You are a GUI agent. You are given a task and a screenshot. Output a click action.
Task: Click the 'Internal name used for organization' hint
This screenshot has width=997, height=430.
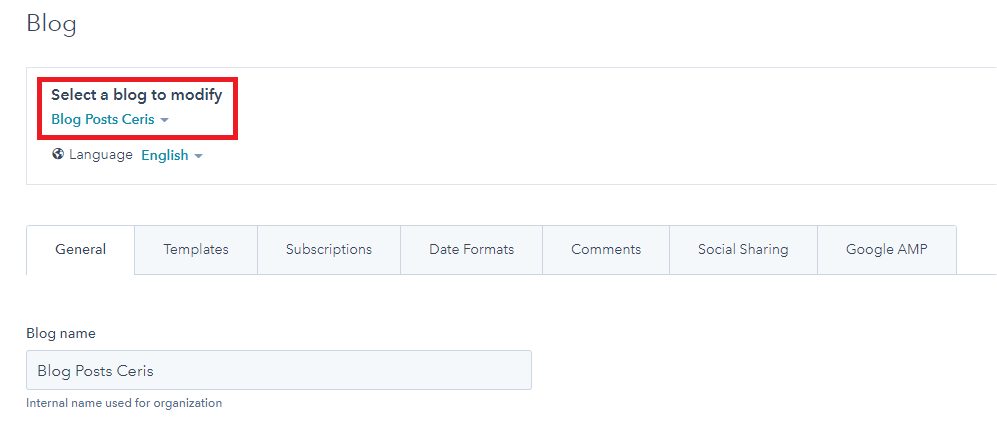click(124, 403)
